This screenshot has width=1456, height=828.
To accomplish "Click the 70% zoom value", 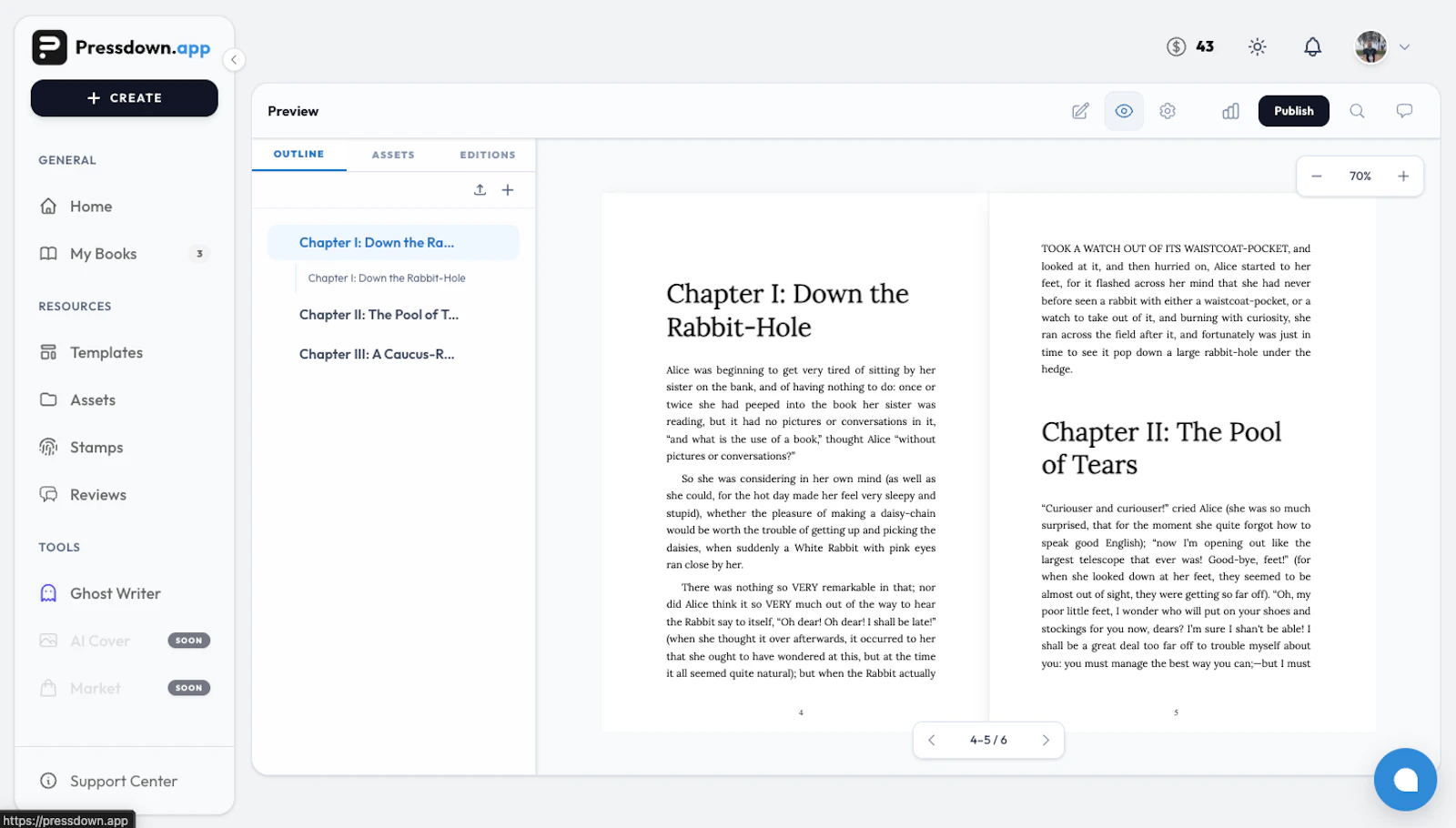I will click(x=1360, y=177).
